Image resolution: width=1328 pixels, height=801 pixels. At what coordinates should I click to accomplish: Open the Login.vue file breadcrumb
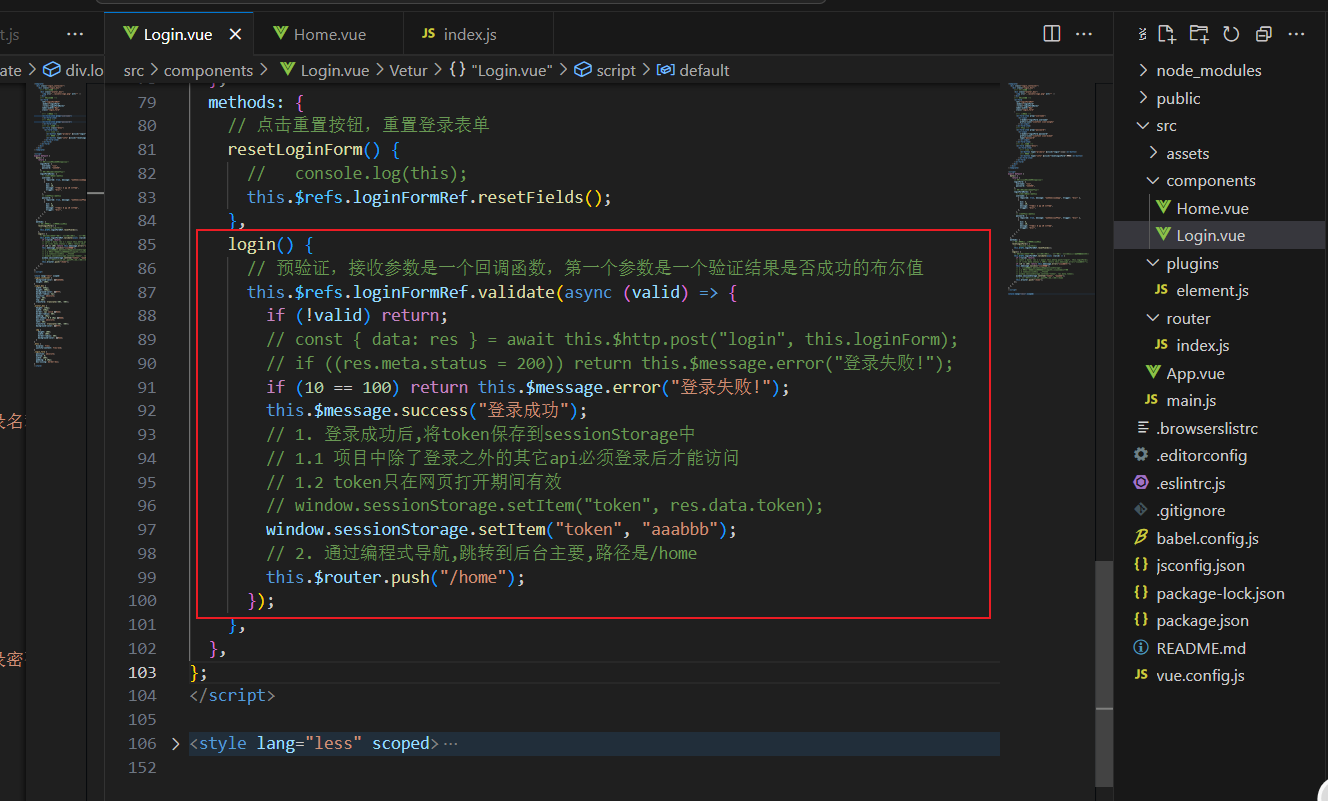[x=324, y=70]
